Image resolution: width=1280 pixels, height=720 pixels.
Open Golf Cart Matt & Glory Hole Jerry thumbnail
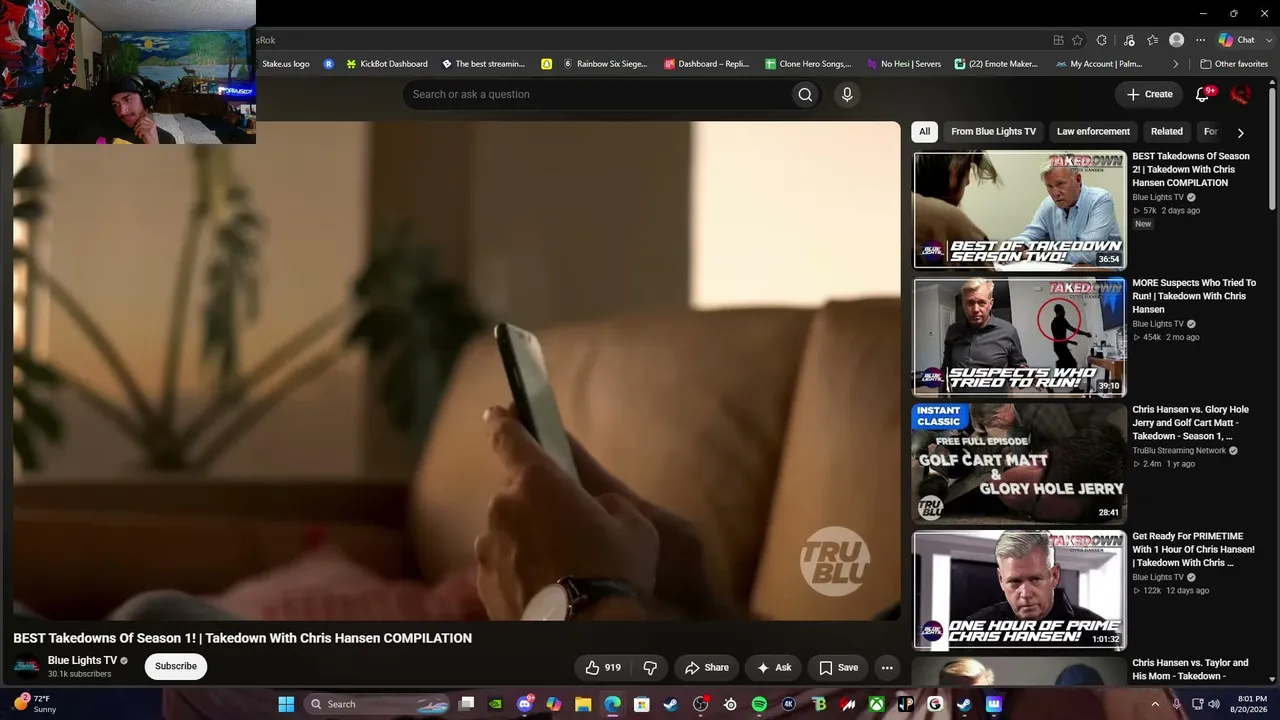point(1019,463)
